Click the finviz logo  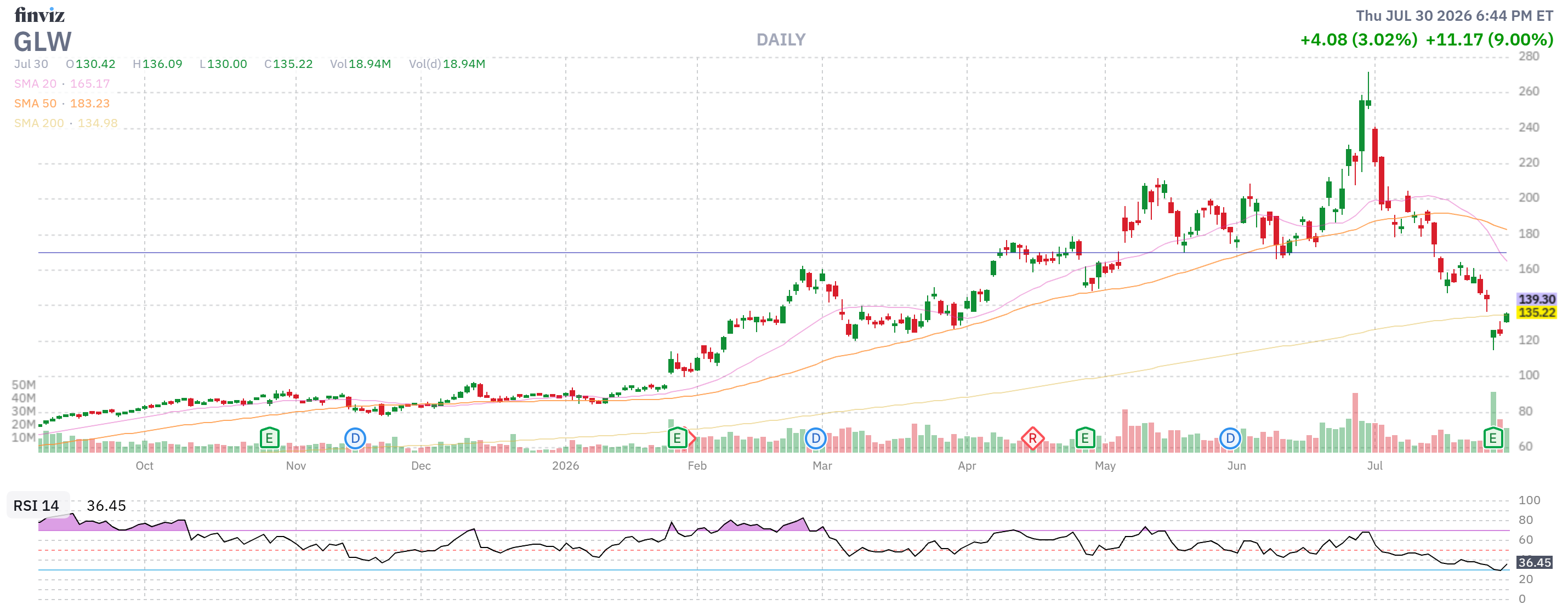click(x=39, y=15)
